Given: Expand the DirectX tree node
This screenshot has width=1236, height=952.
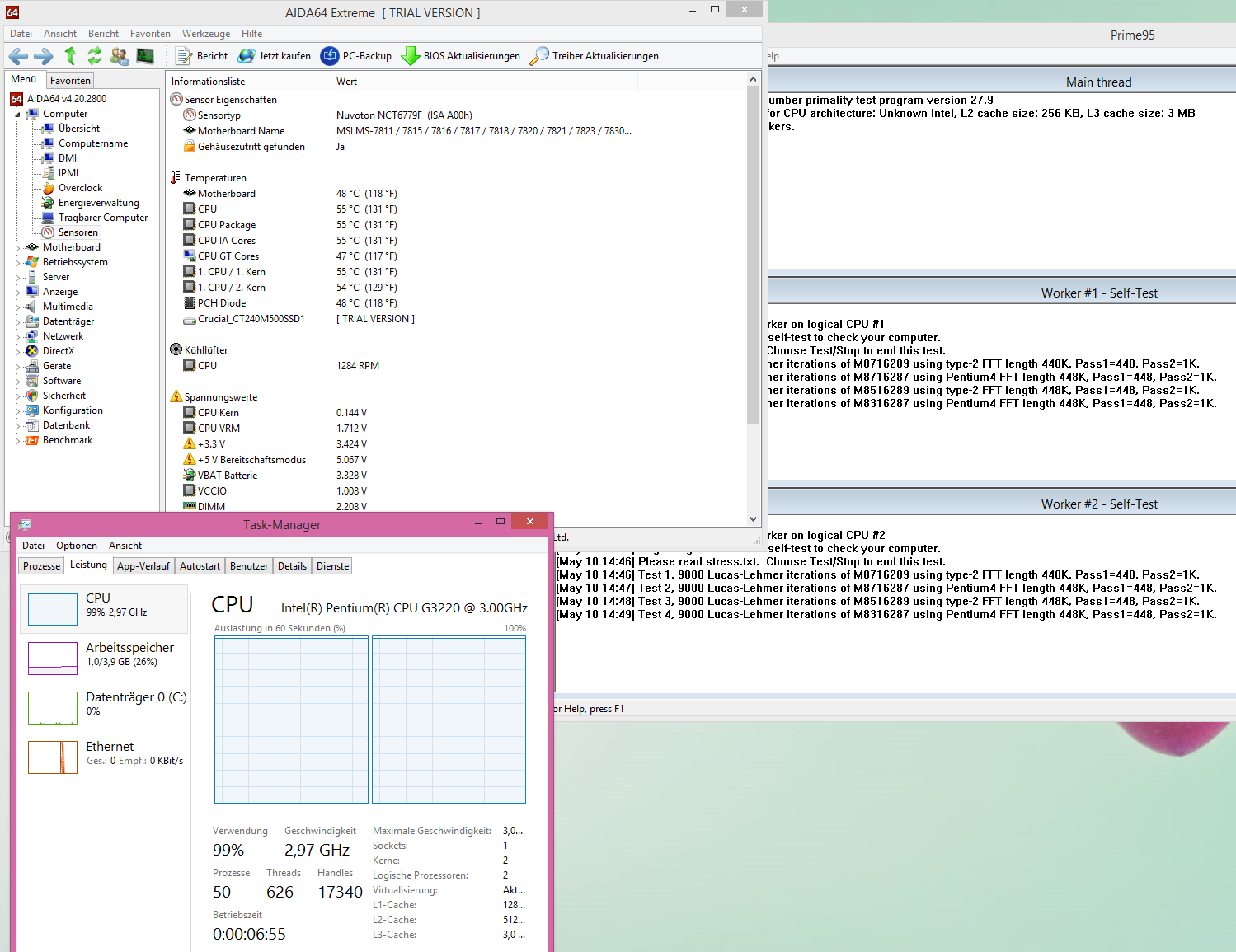Looking at the screenshot, I should click(x=17, y=351).
